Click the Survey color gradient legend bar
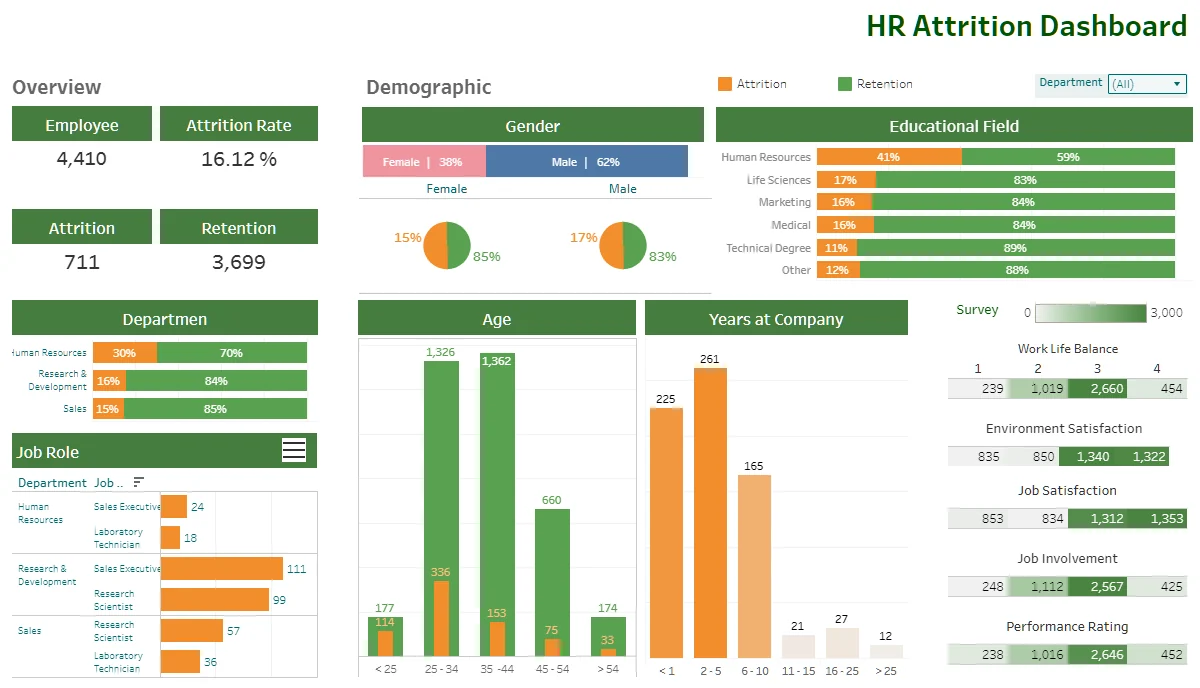1200x688 pixels. pyautogui.click(x=1091, y=313)
